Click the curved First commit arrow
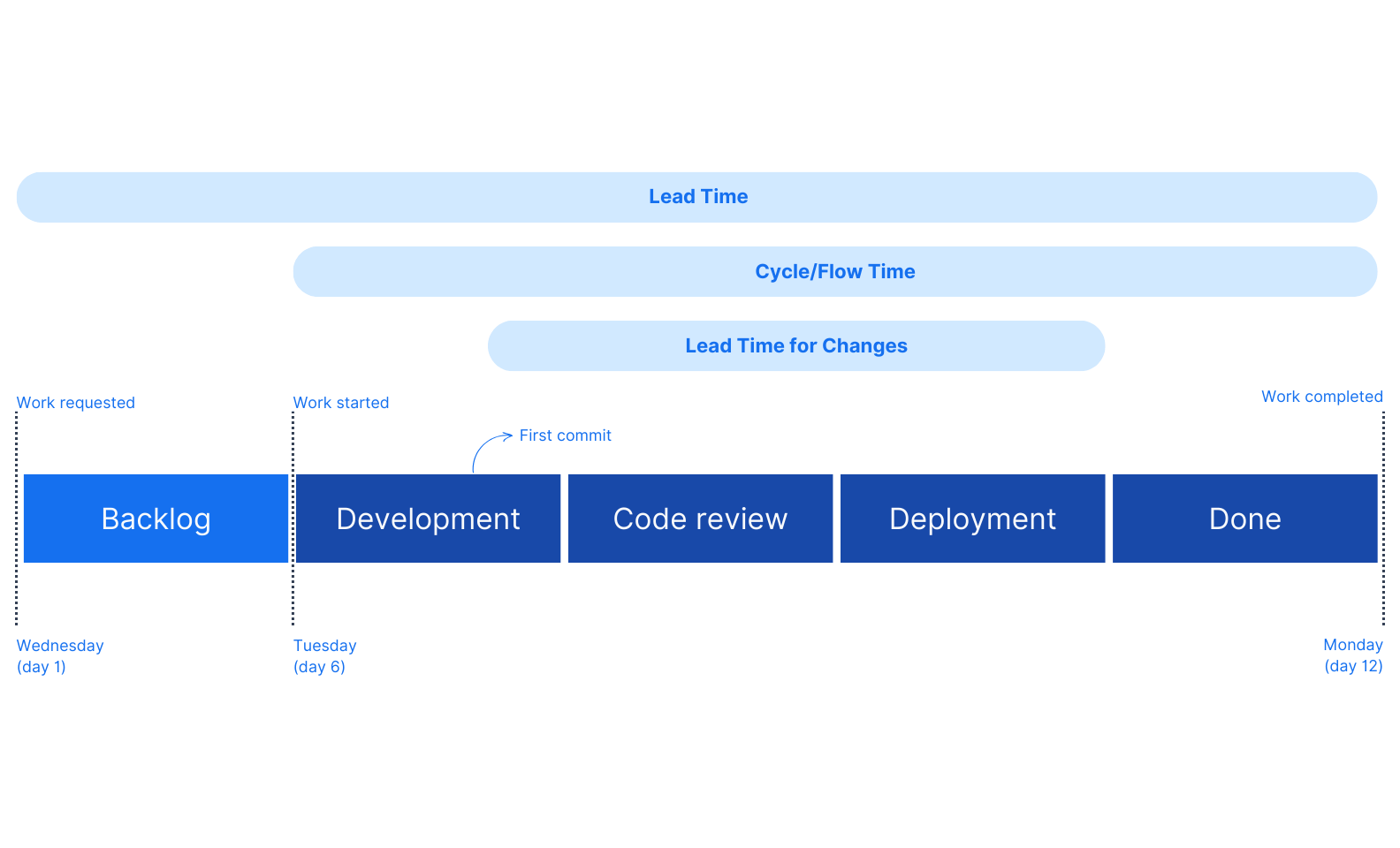This screenshot has height=848, width=1400. click(x=485, y=446)
